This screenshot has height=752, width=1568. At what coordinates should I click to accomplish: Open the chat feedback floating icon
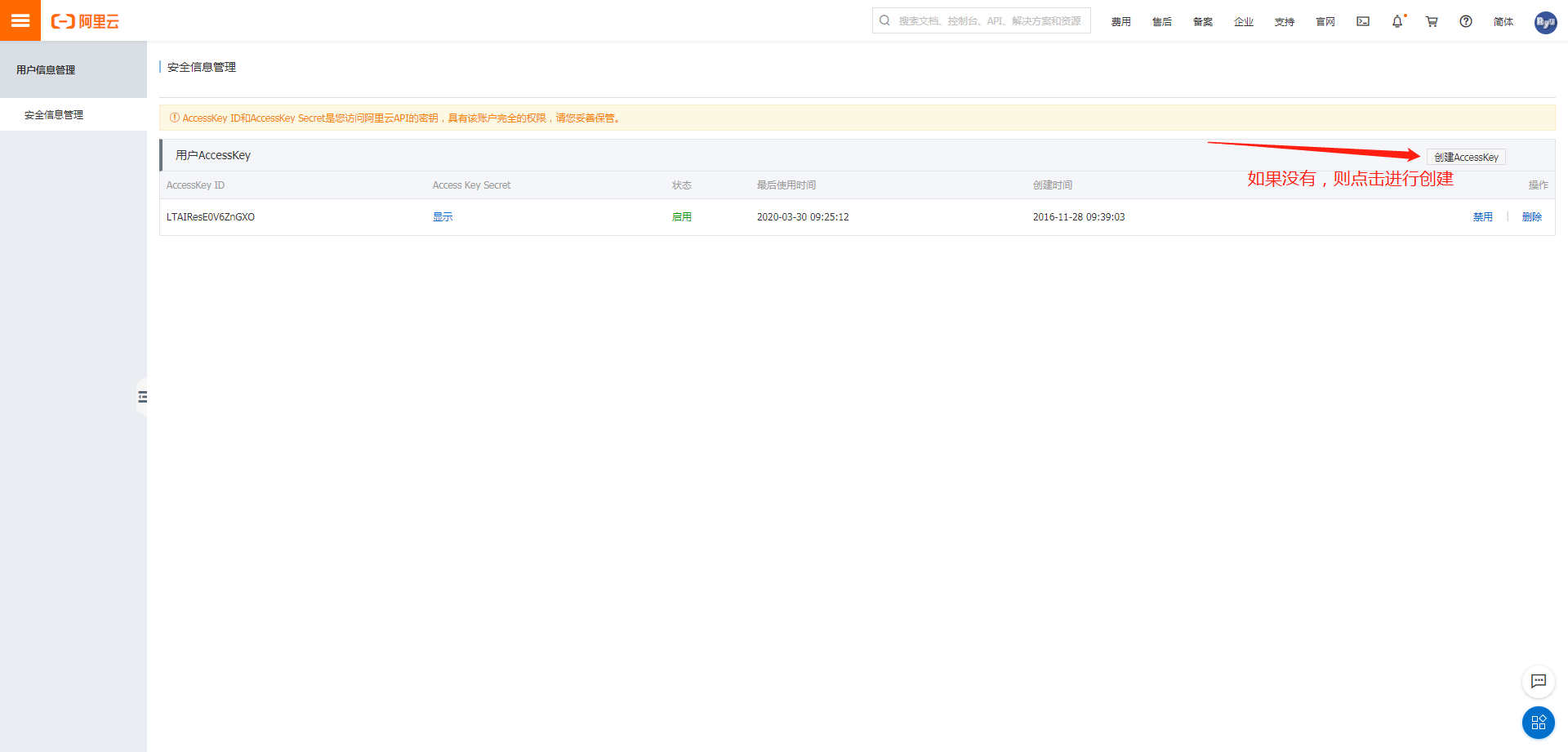tap(1539, 681)
